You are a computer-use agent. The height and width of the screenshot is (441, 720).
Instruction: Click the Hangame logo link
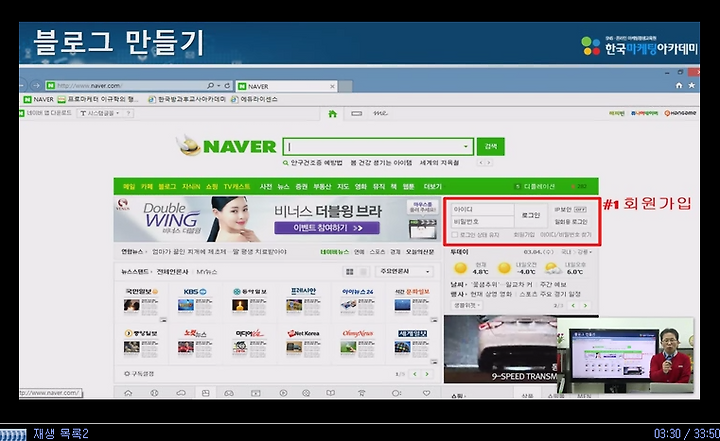pyautogui.click(x=680, y=113)
